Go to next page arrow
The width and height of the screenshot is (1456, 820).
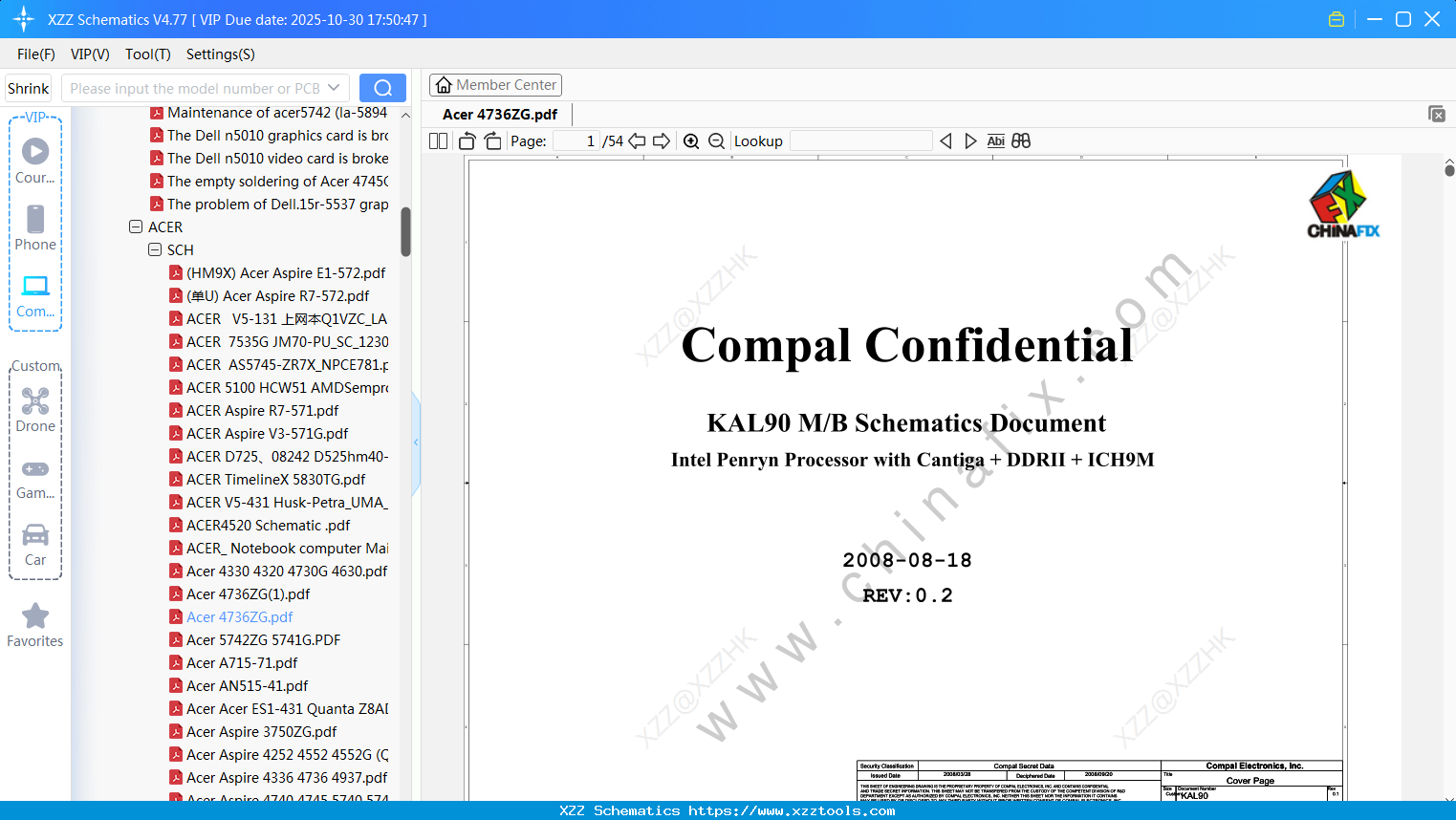(662, 141)
